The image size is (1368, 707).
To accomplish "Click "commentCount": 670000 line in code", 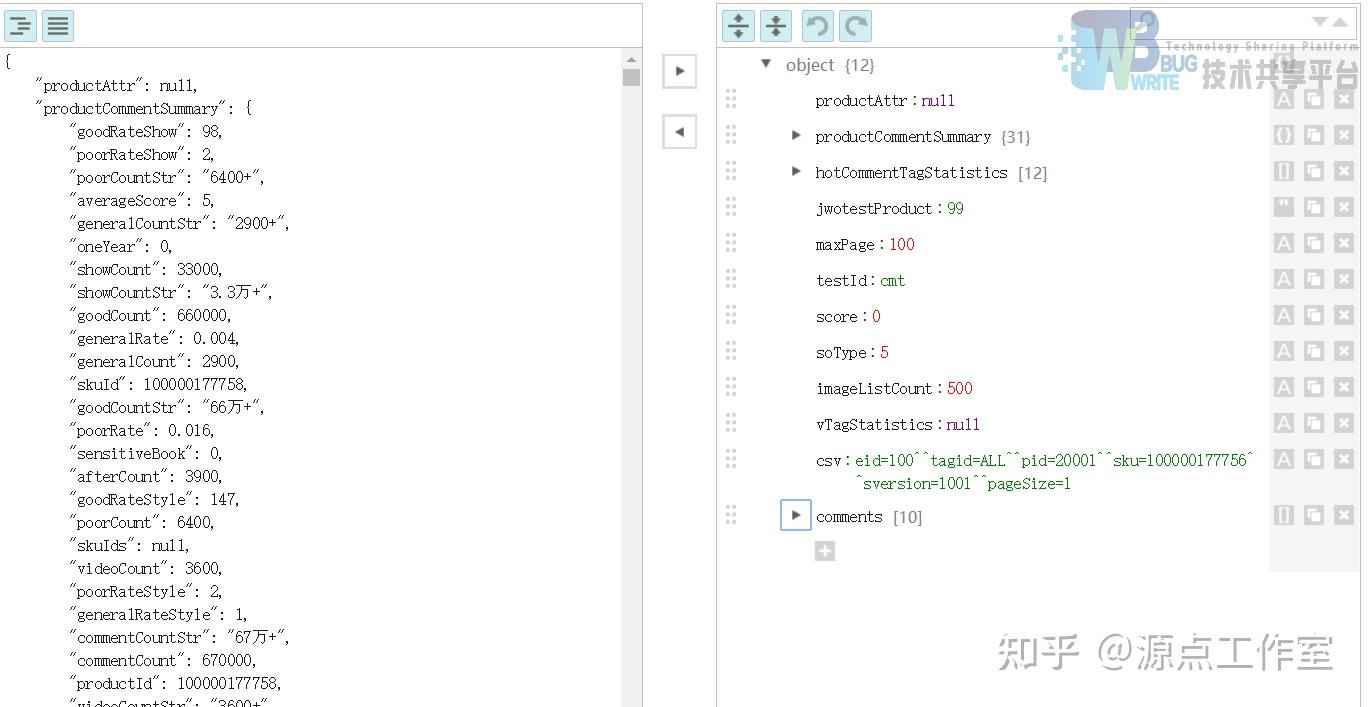I will click(x=162, y=660).
